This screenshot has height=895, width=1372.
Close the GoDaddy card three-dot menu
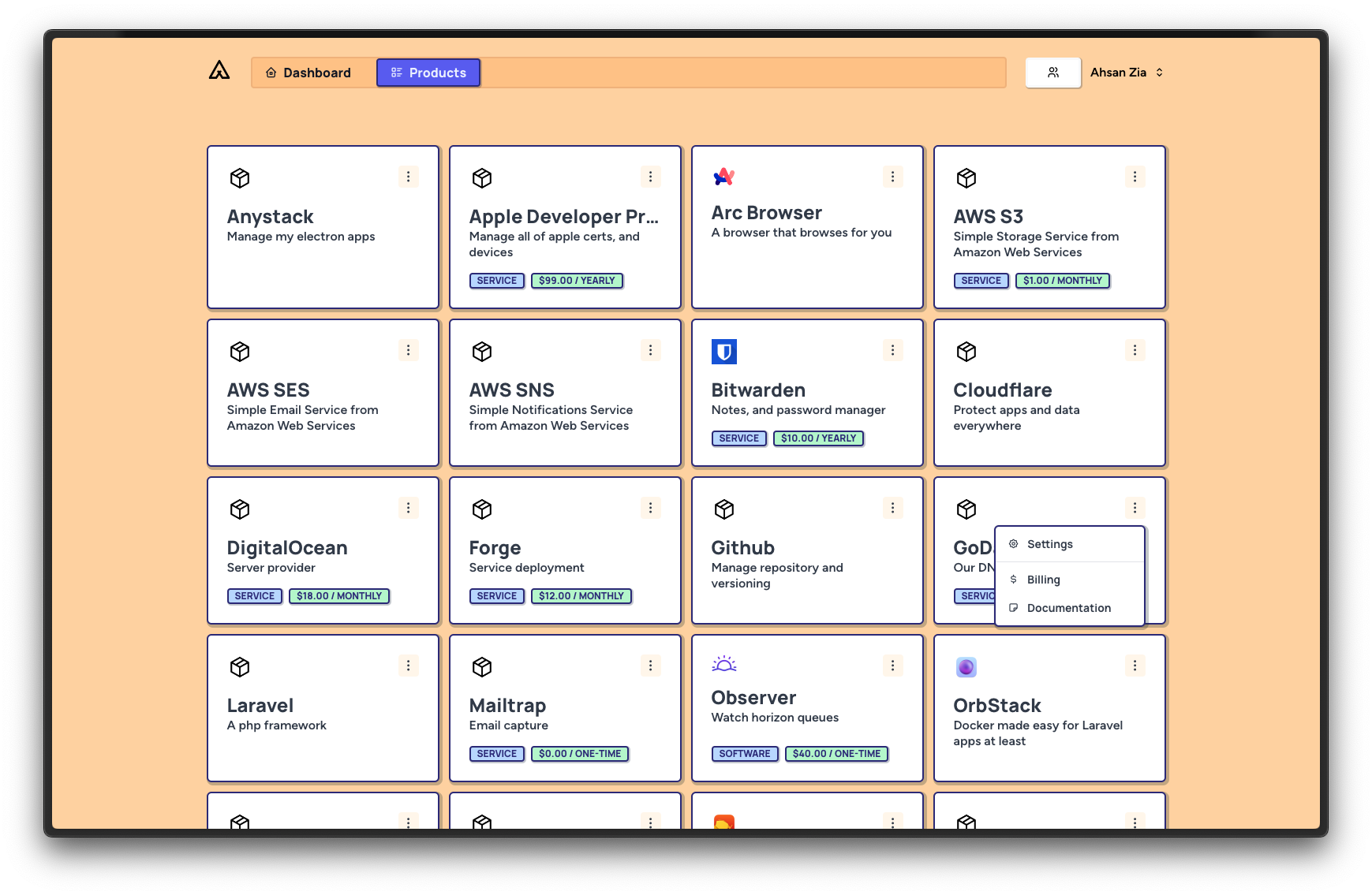pos(1135,508)
